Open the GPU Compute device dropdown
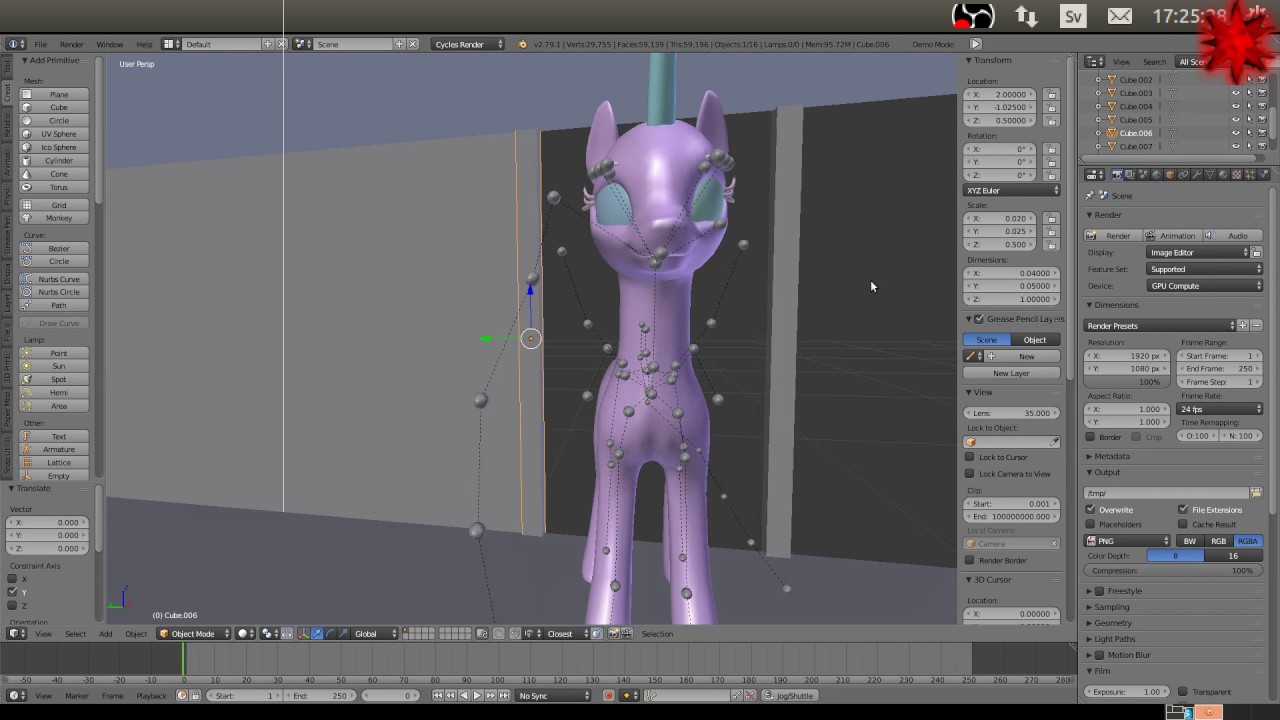1280x720 pixels. tap(1204, 286)
